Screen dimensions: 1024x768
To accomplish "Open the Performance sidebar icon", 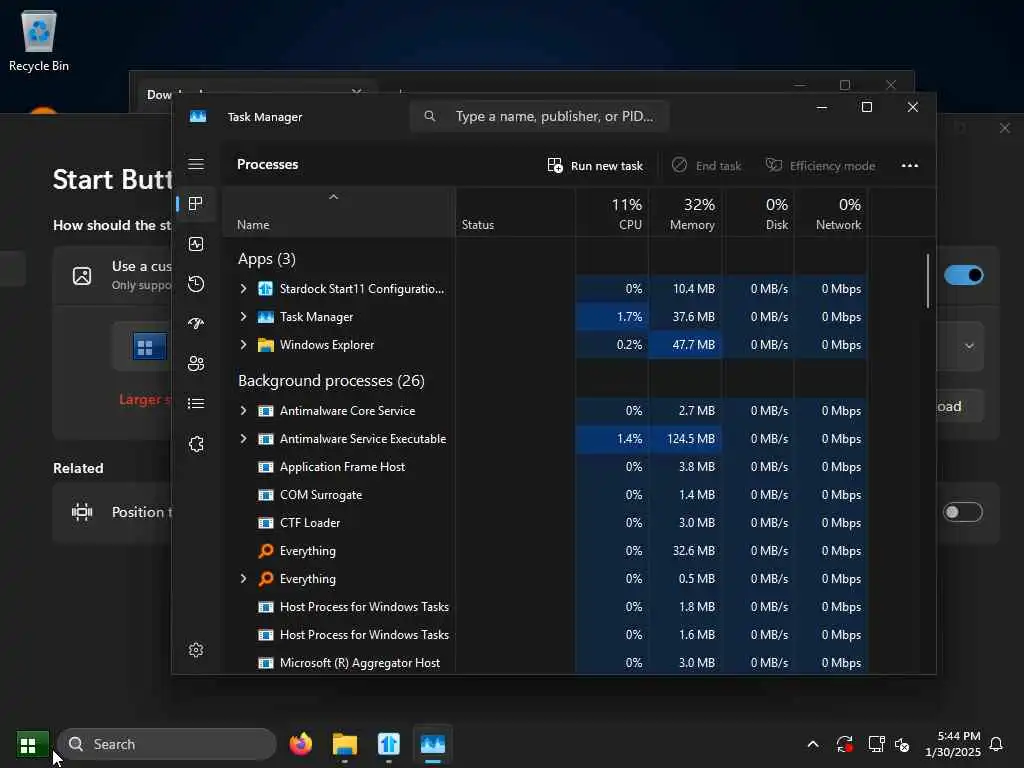I will tap(196, 244).
